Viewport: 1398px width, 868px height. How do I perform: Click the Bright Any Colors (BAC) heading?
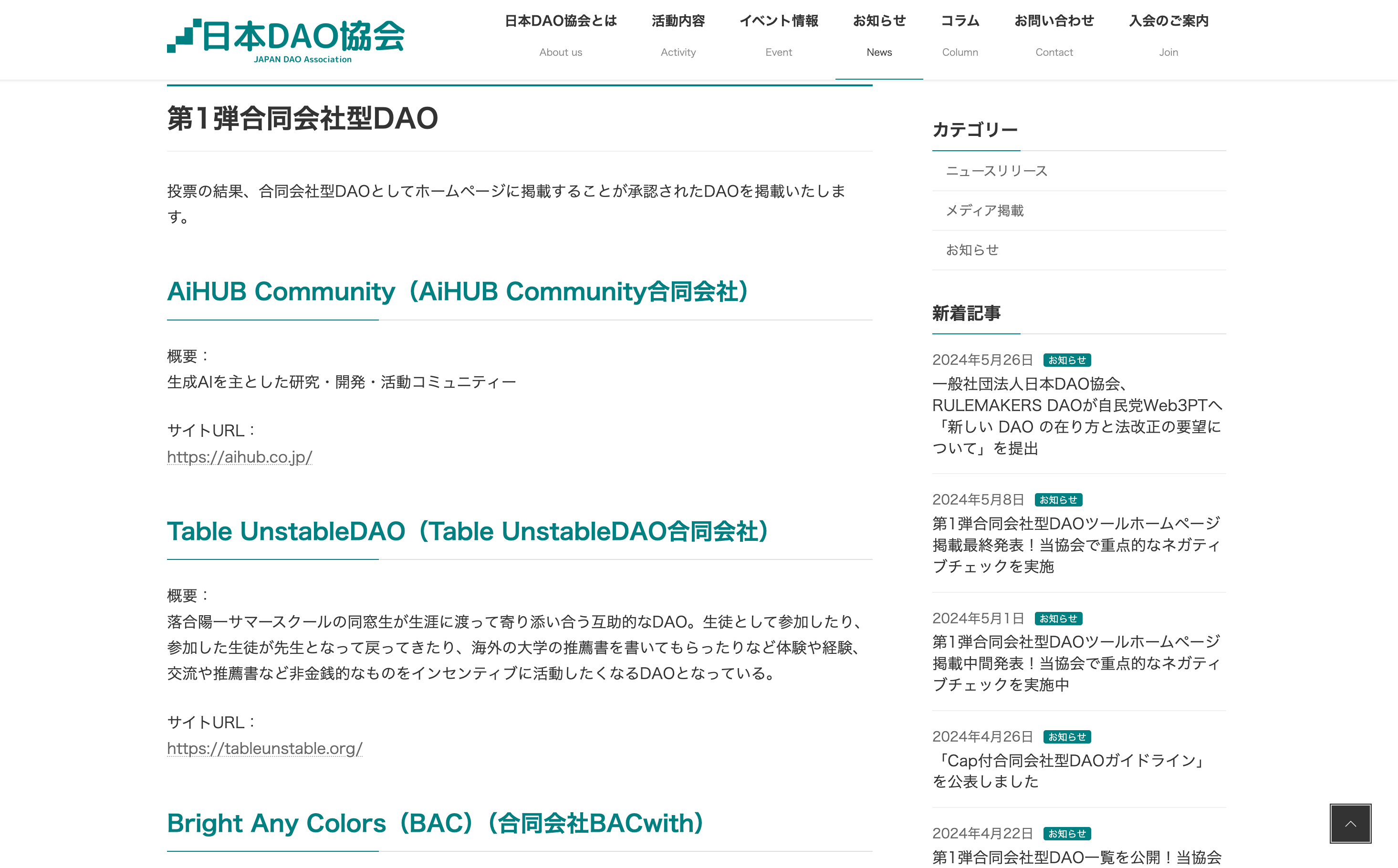[x=436, y=823]
